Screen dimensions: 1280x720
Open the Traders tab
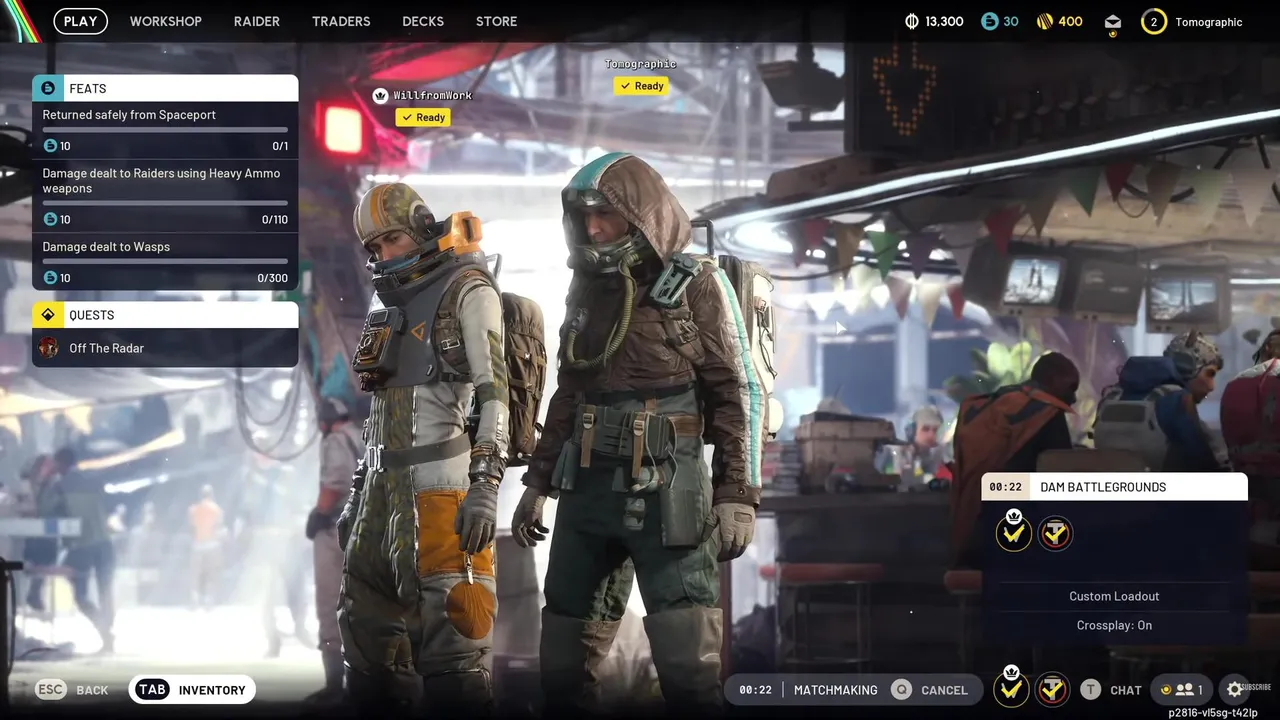341,21
